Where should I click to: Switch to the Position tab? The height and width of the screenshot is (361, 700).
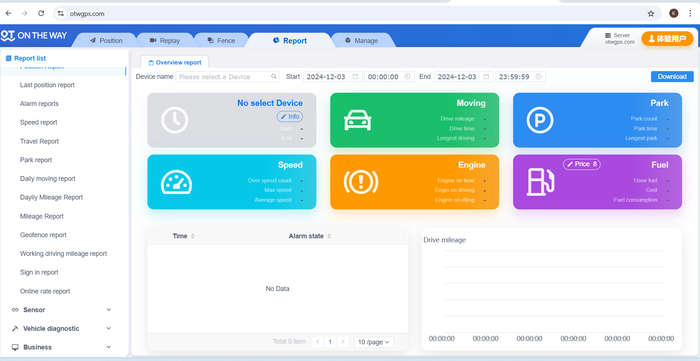click(106, 41)
